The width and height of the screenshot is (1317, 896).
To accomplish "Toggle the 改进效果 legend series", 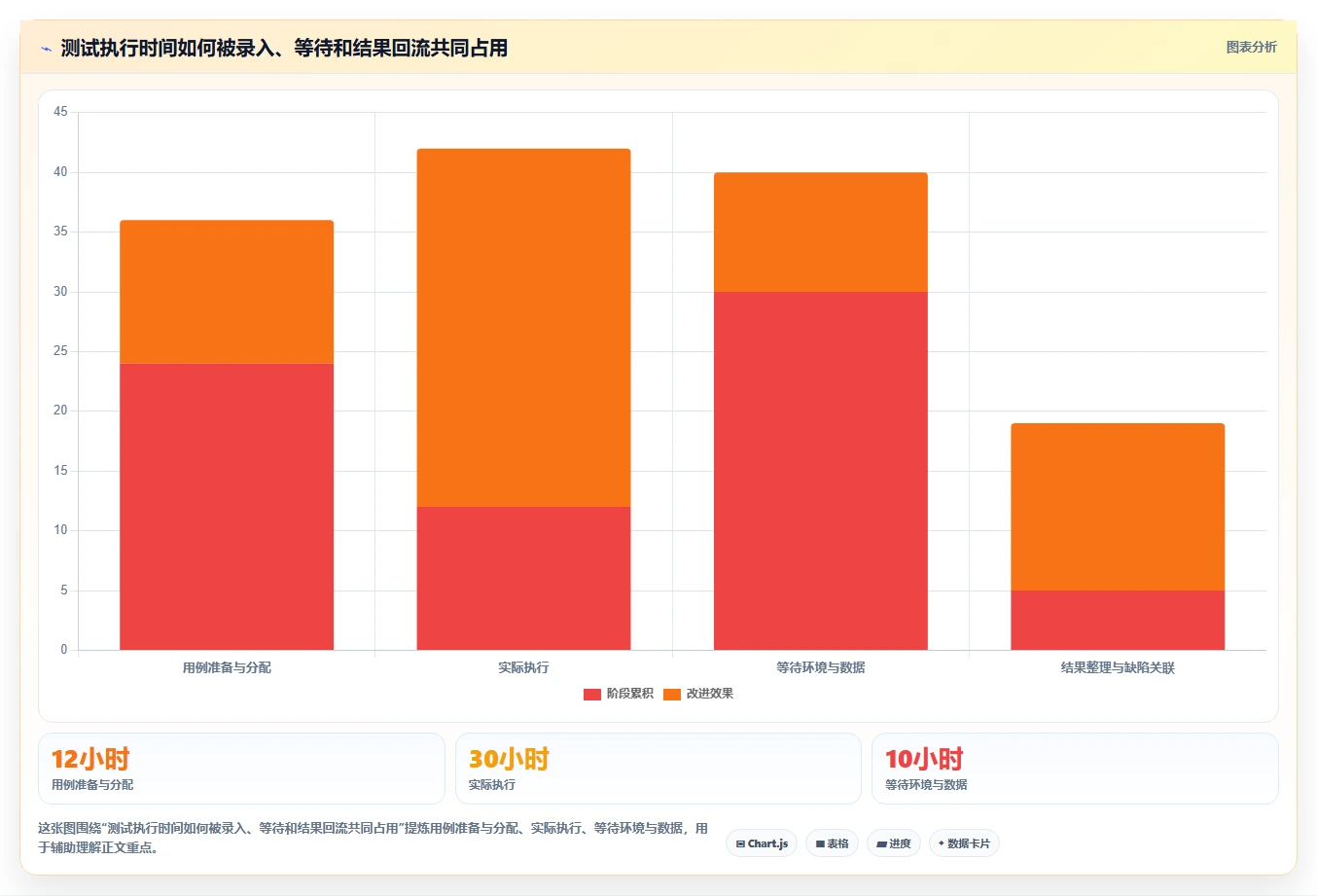I will (698, 694).
